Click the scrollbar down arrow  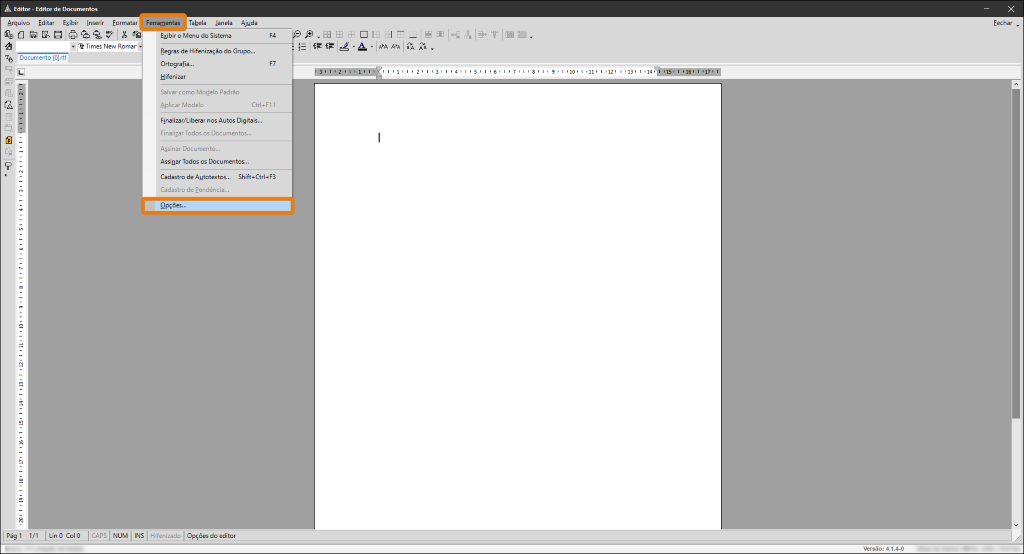(x=1016, y=525)
